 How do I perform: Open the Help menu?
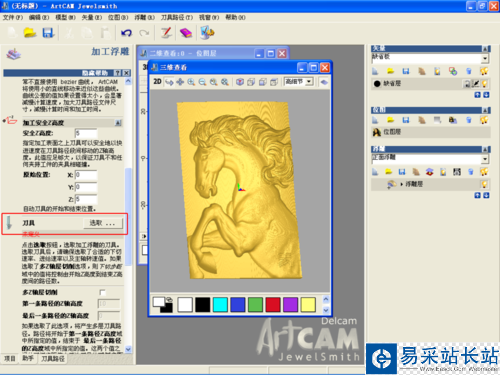[x=235, y=17]
